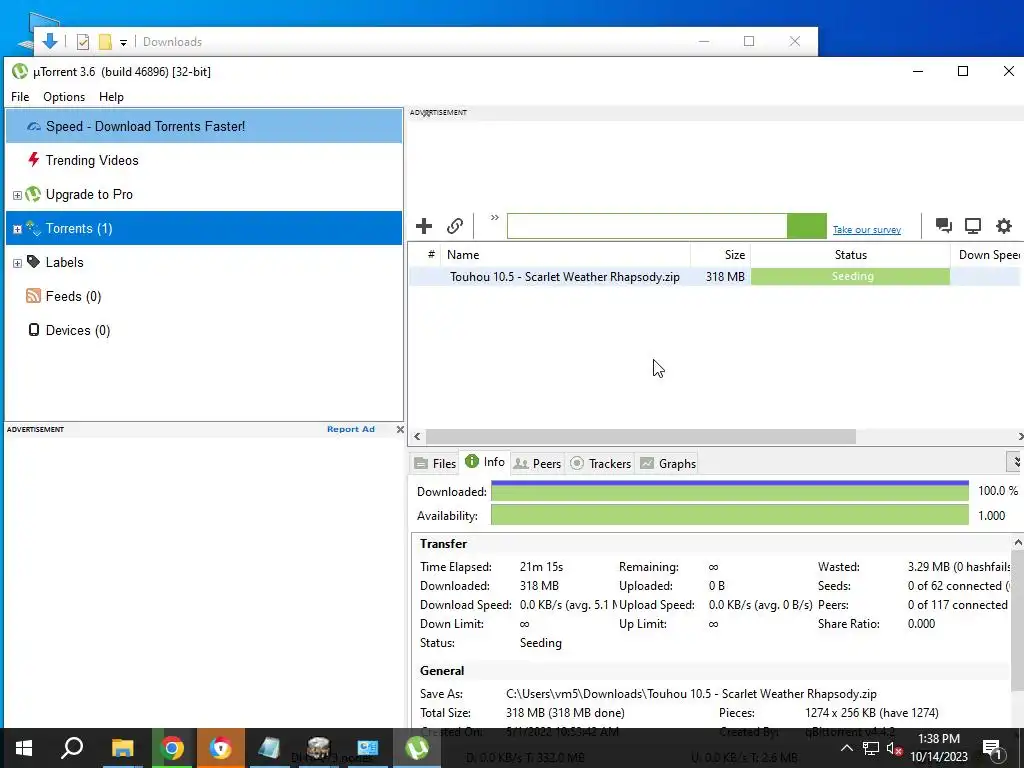The width and height of the screenshot is (1024, 768).
Task: Click the Upgrade to Pro uTorrent logo icon
Action: pos(33,194)
